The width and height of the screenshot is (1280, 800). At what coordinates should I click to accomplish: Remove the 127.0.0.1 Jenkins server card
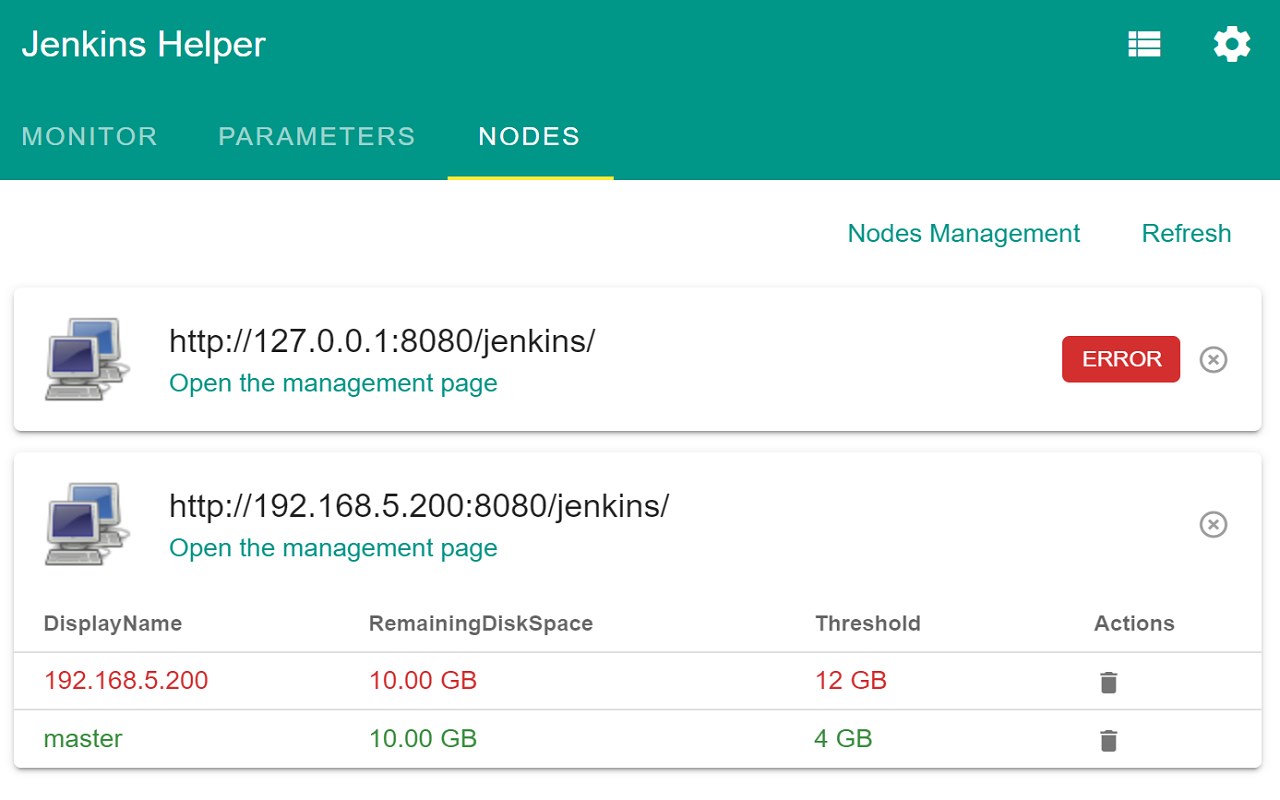[x=1213, y=359]
